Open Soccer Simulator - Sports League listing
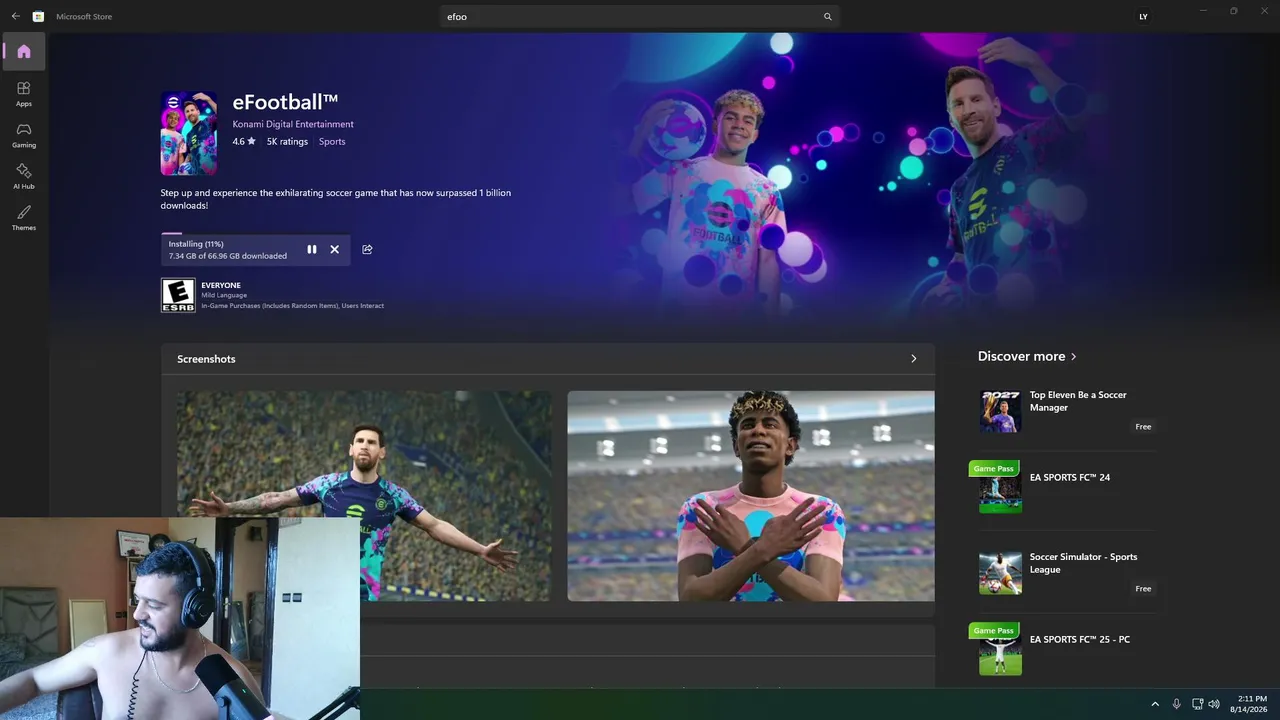This screenshot has height=720, width=1280. (1083, 563)
